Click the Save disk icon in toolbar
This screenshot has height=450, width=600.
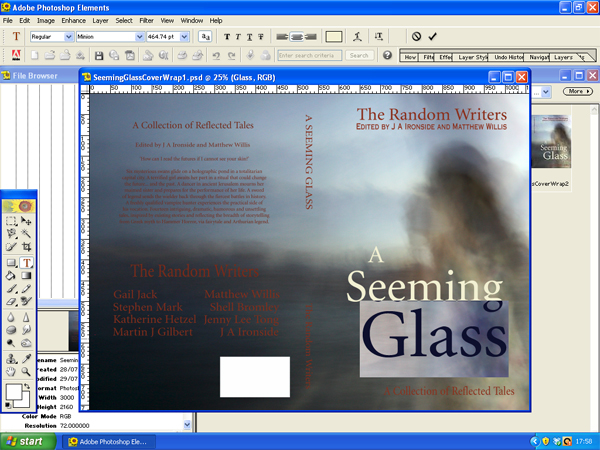[98, 55]
